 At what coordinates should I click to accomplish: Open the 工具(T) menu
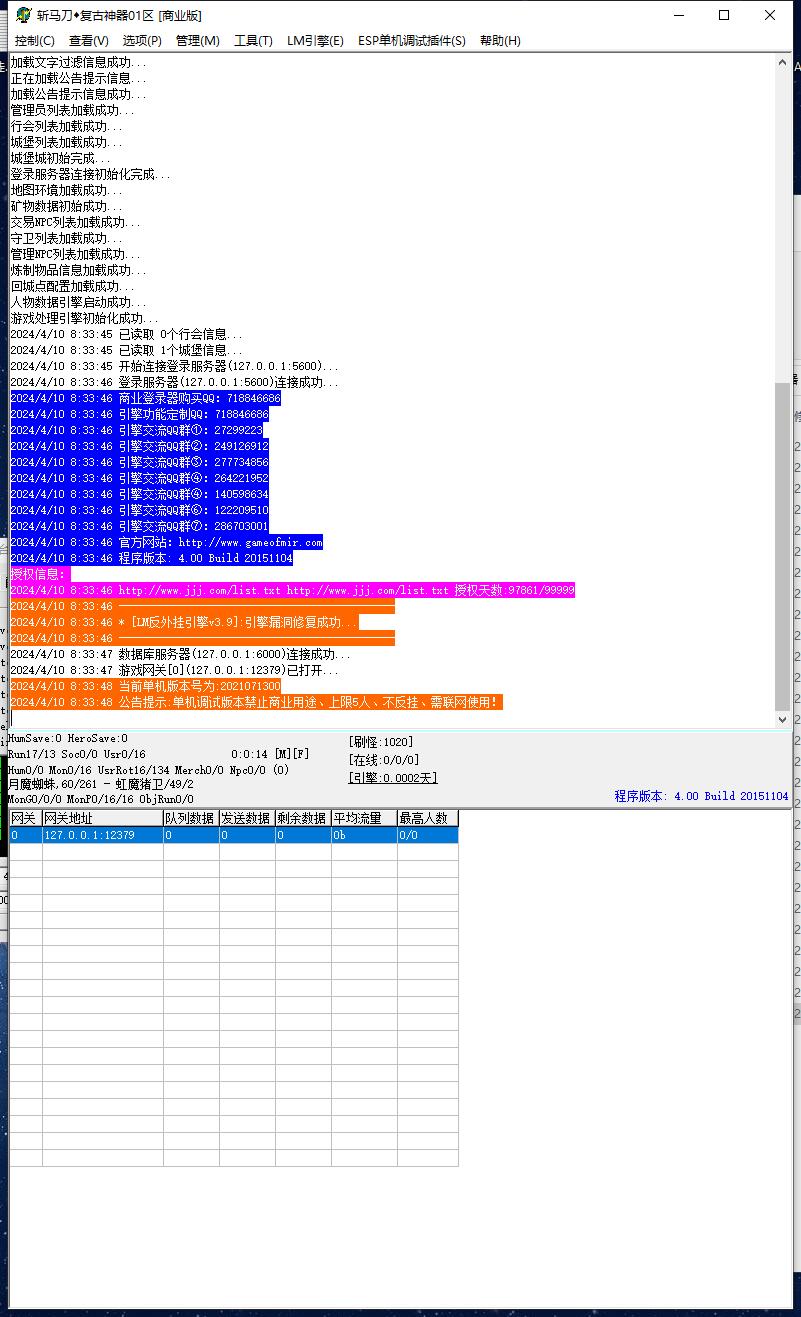point(253,41)
